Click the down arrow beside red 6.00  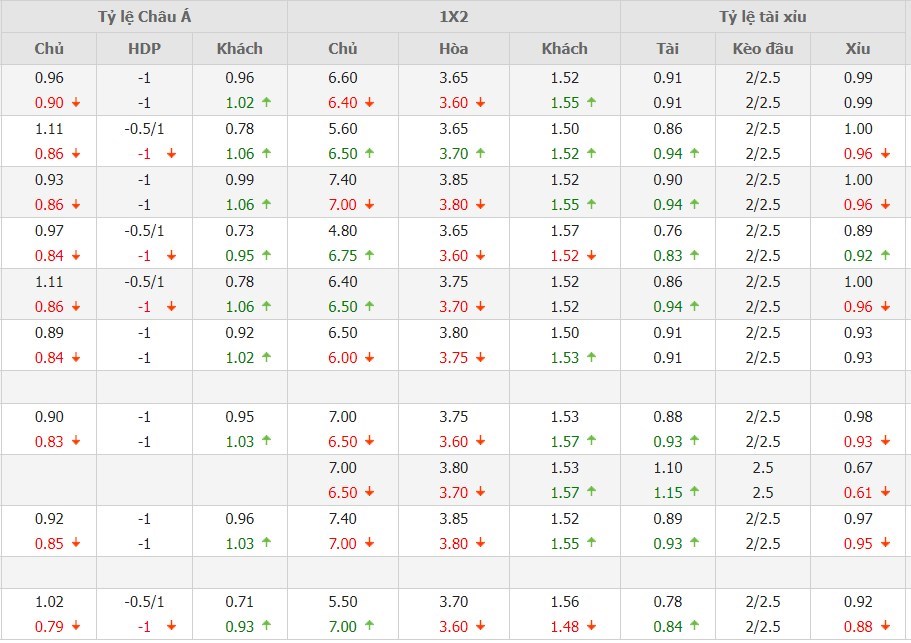click(x=370, y=358)
